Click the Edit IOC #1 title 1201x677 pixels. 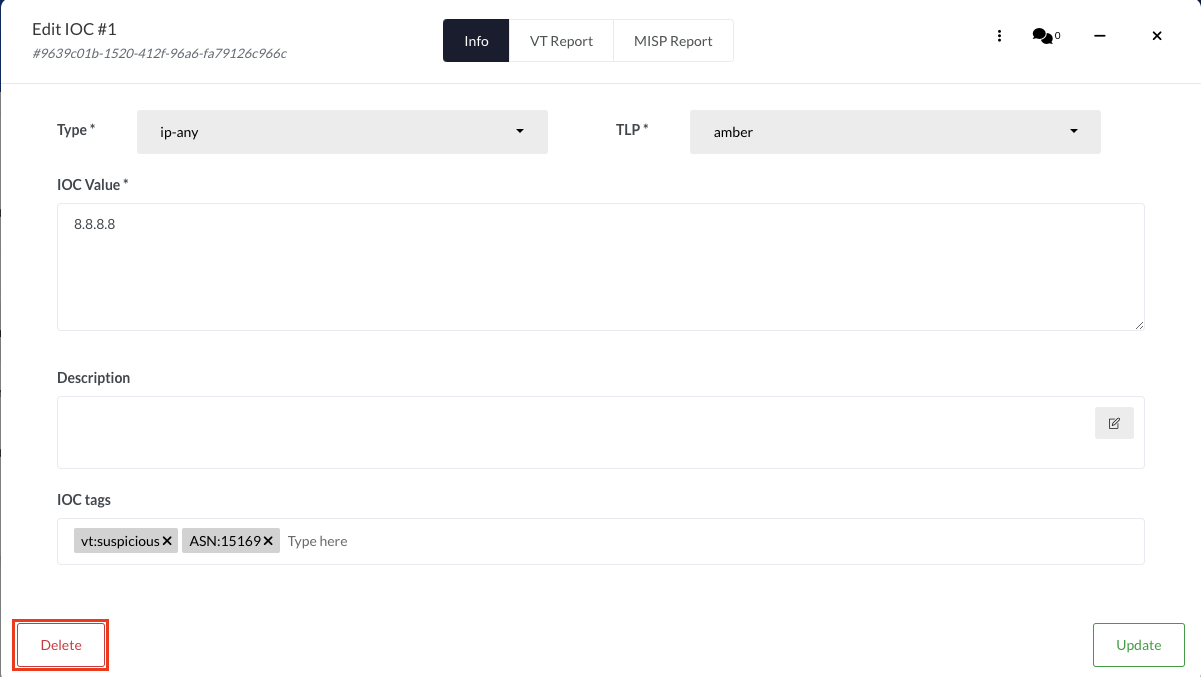point(75,29)
